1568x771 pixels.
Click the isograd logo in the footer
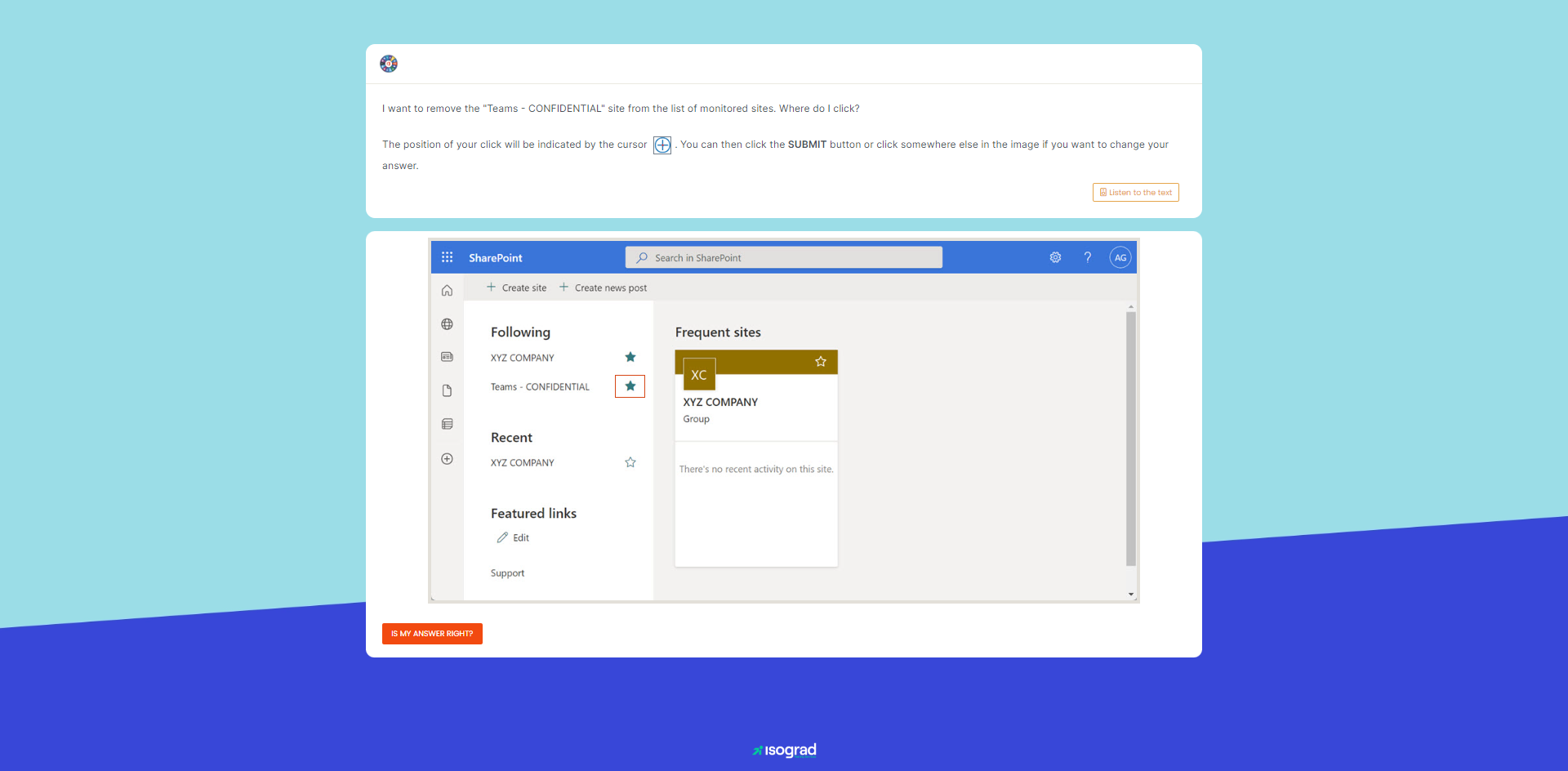coord(784,750)
